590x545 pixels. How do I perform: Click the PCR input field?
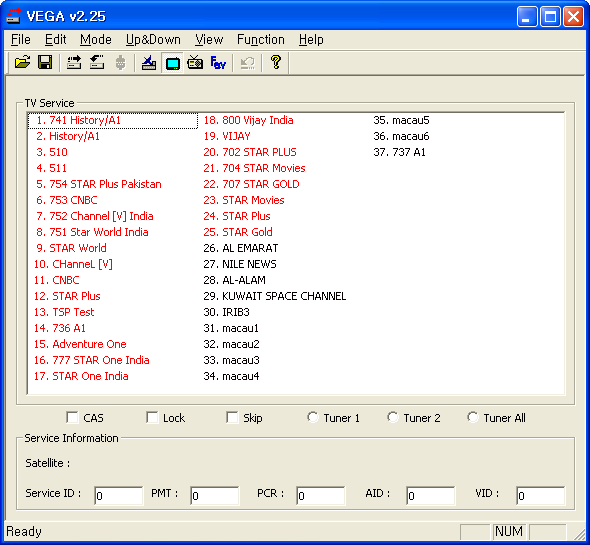pos(321,496)
